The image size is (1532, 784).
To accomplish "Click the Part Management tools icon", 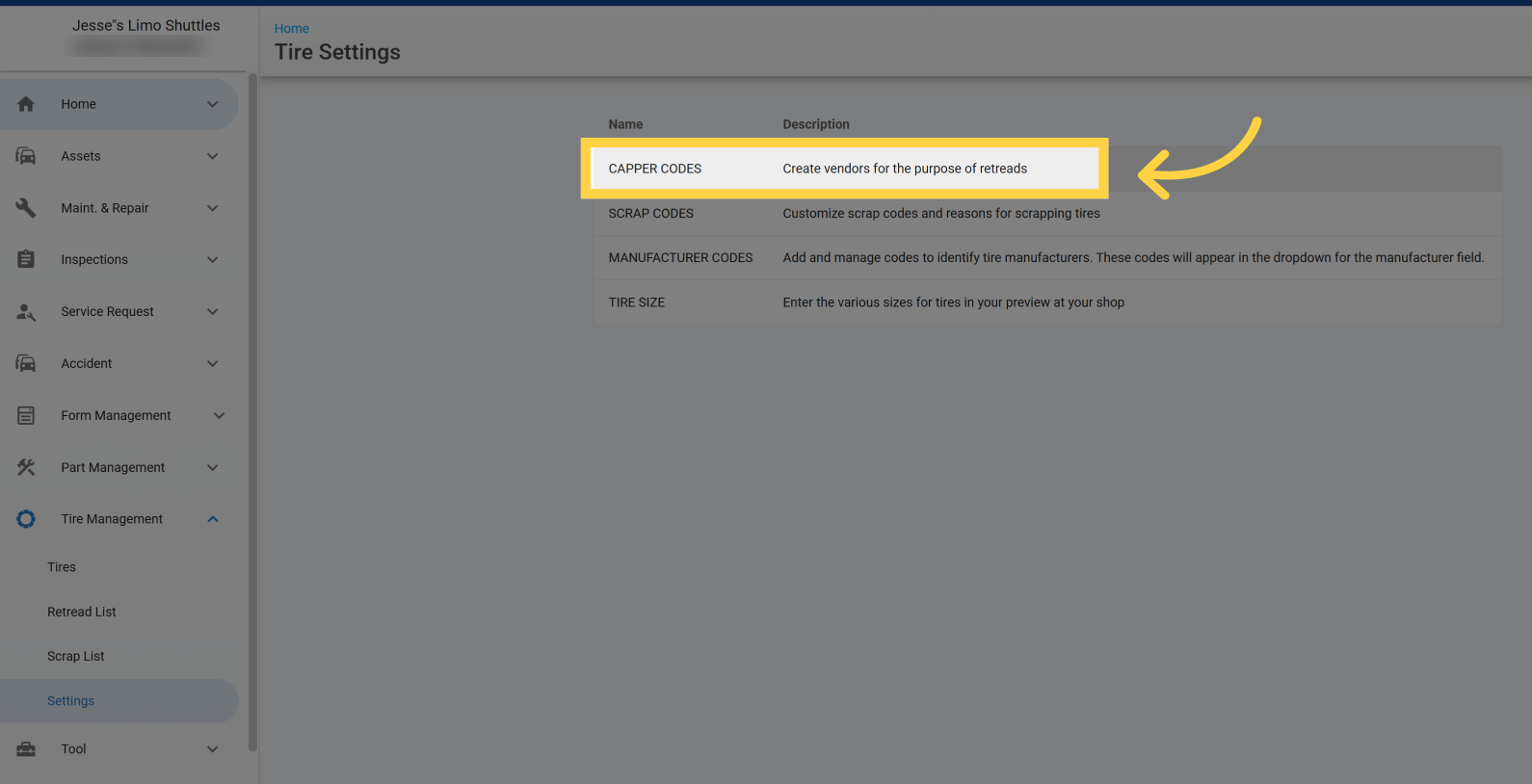I will [x=26, y=467].
